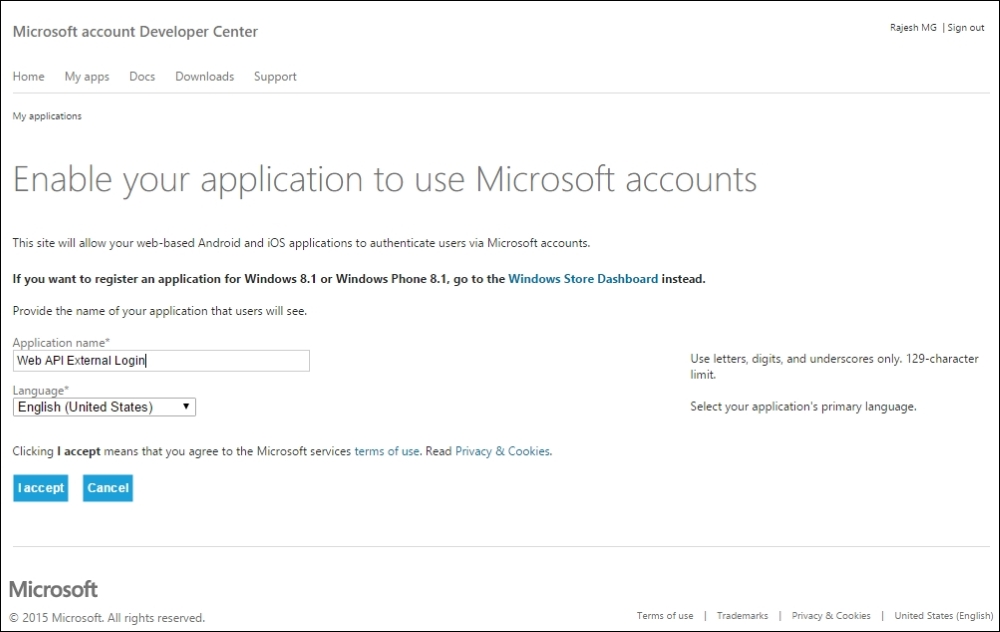The width and height of the screenshot is (1000, 632).
Task: Open terms of use link above I accept
Action: (387, 451)
